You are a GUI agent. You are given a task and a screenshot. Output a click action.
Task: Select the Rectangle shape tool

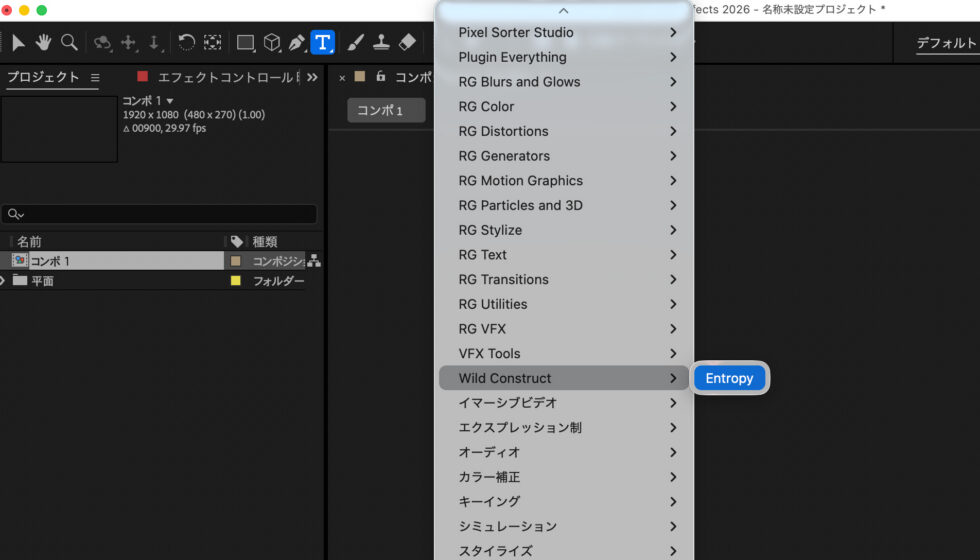pyautogui.click(x=246, y=42)
